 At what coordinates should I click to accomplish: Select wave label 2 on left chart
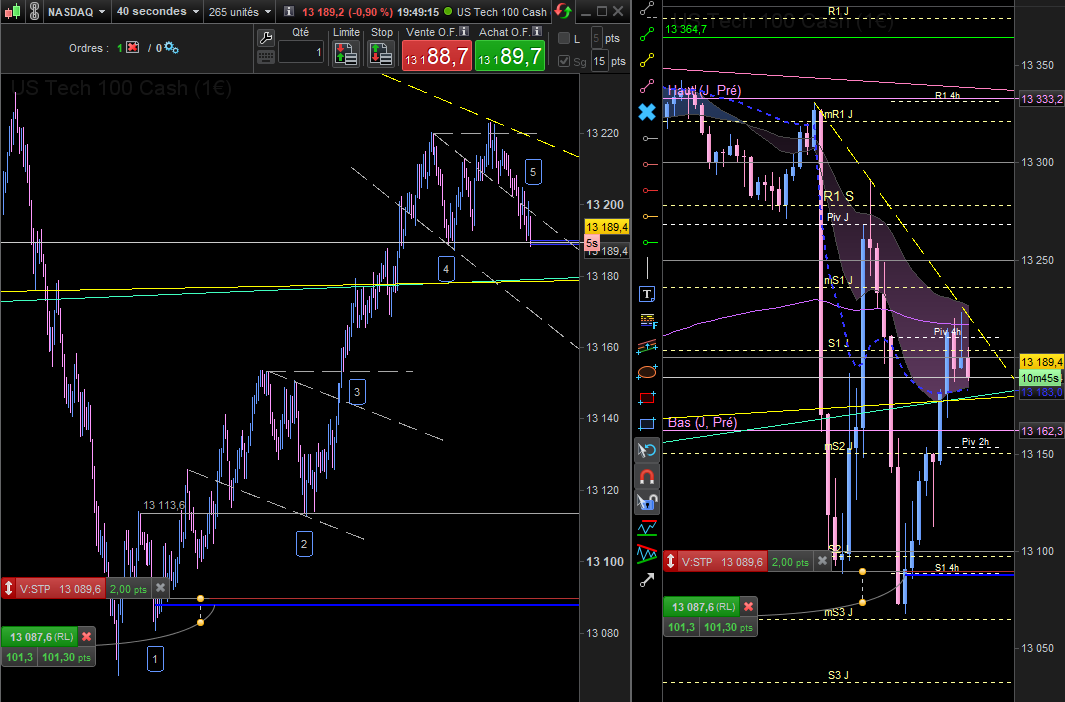304,544
